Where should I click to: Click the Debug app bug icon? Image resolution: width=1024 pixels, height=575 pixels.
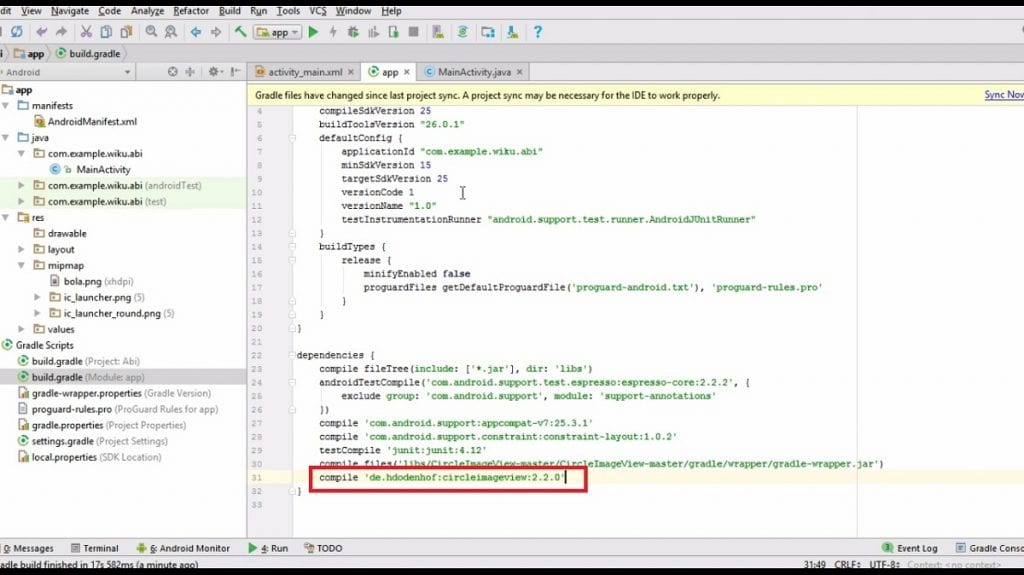pos(352,32)
